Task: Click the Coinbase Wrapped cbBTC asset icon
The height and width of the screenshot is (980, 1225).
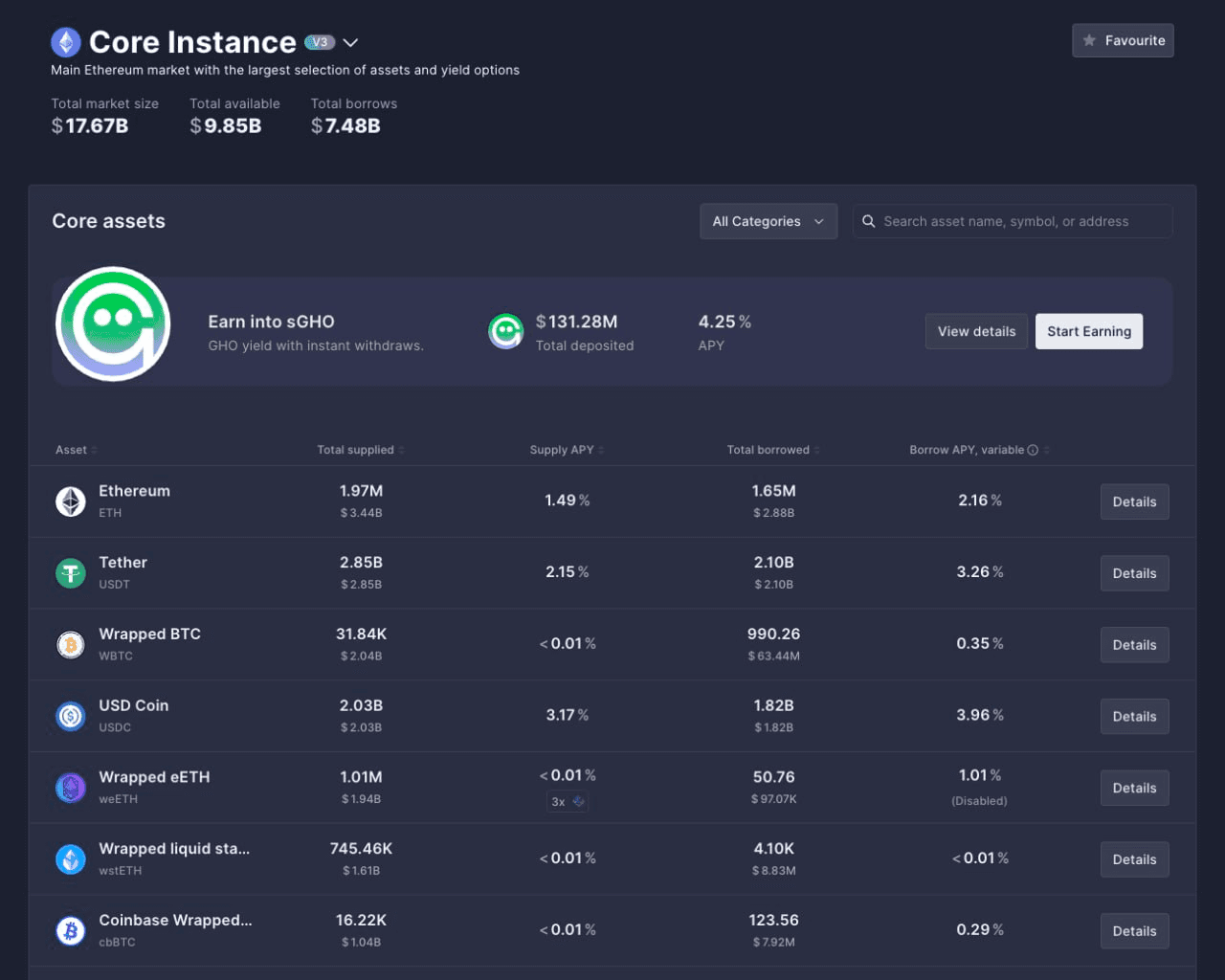Action: pos(71,930)
